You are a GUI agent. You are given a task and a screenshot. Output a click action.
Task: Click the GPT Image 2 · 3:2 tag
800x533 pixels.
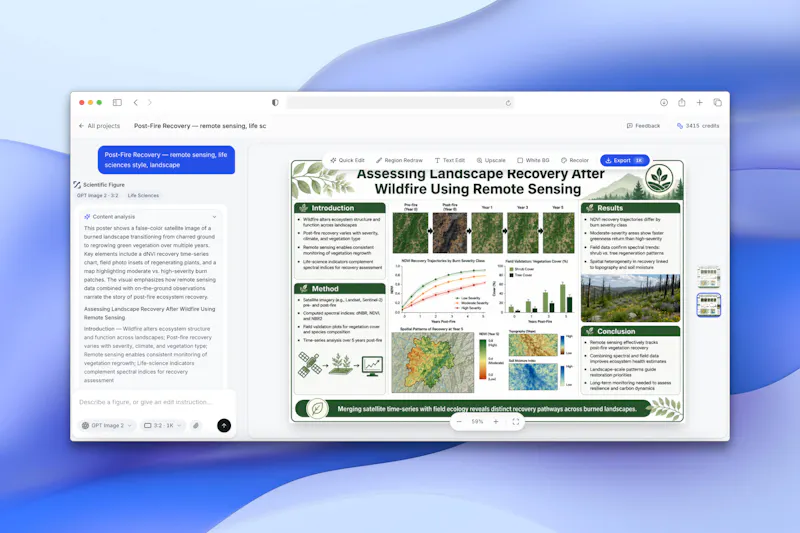pyautogui.click(x=97, y=195)
